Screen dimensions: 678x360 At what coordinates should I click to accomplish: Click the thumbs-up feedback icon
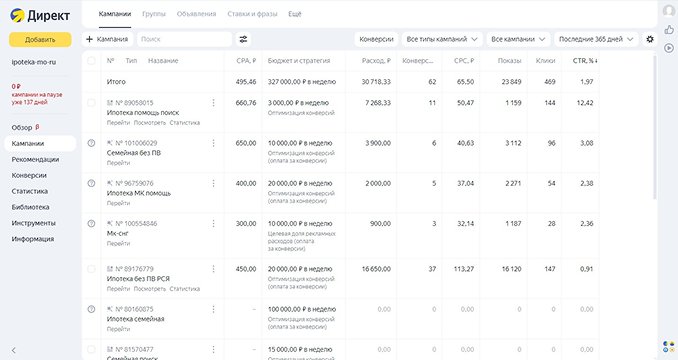(669, 29)
